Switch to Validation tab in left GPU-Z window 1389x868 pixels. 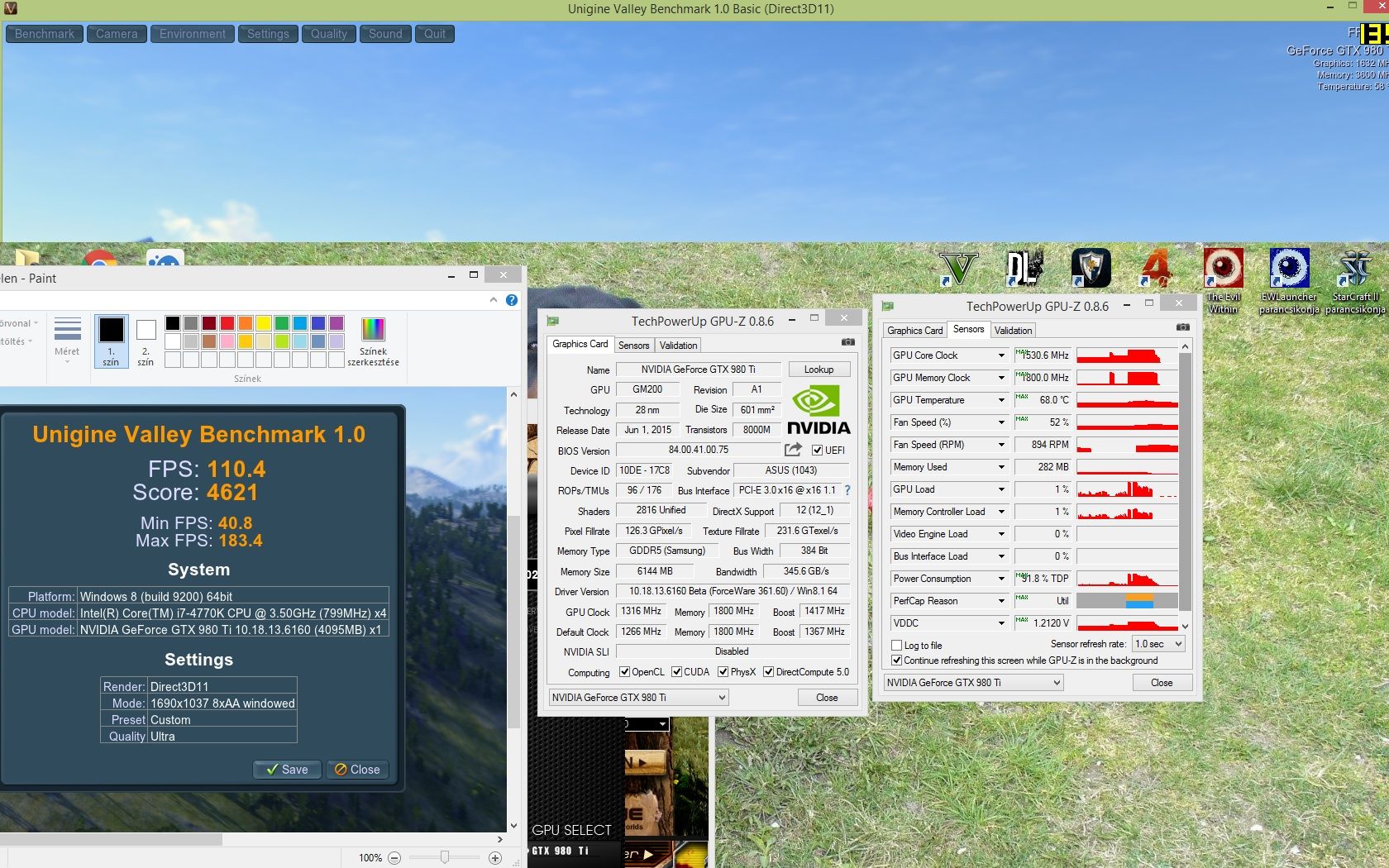(x=678, y=346)
